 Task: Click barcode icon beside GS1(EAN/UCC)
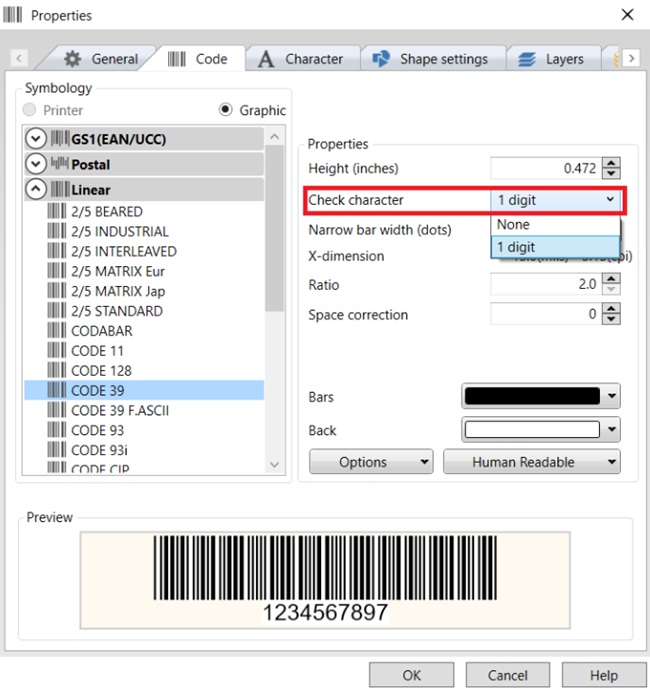(x=60, y=139)
